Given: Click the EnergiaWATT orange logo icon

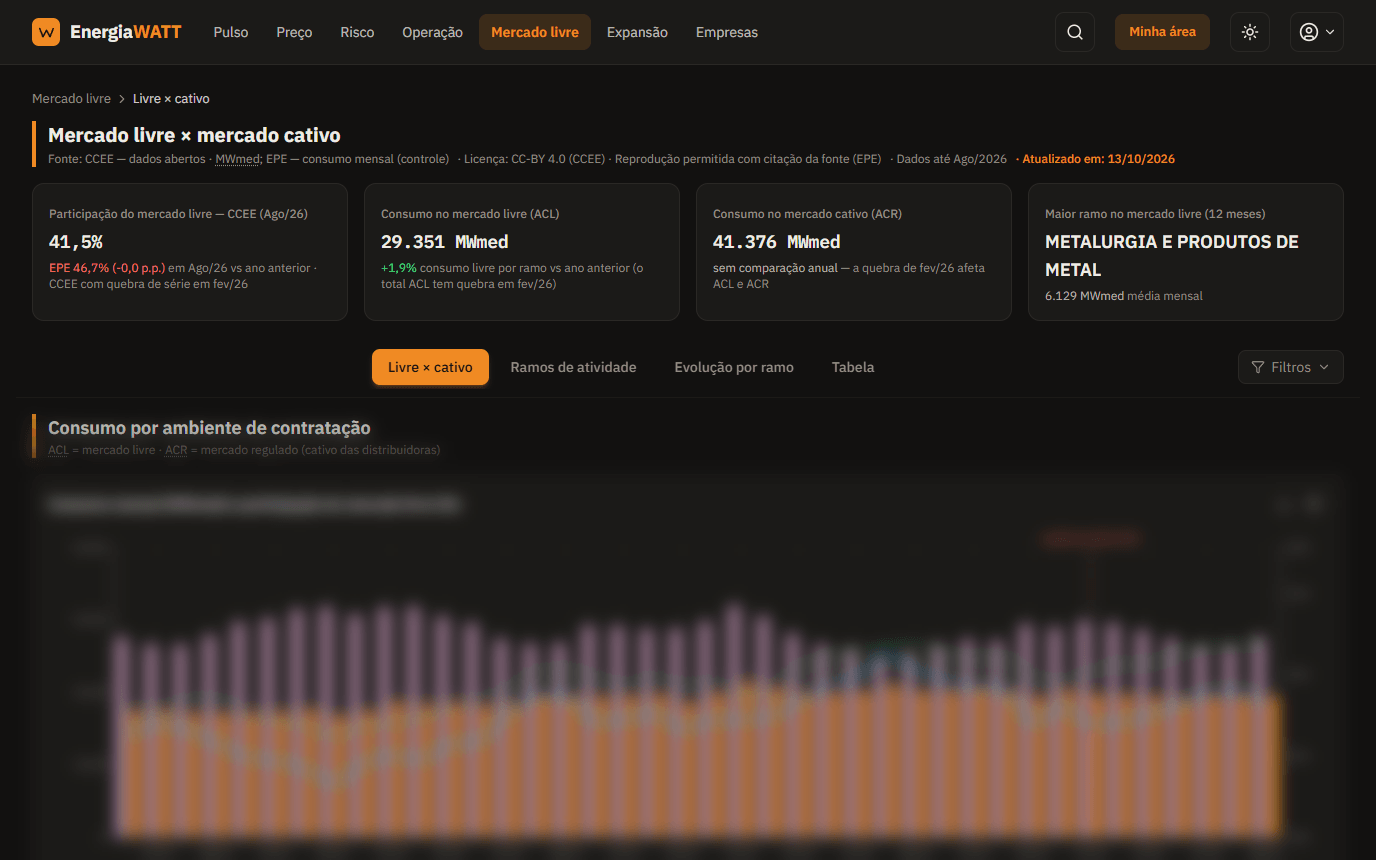Looking at the screenshot, I should pyautogui.click(x=46, y=32).
